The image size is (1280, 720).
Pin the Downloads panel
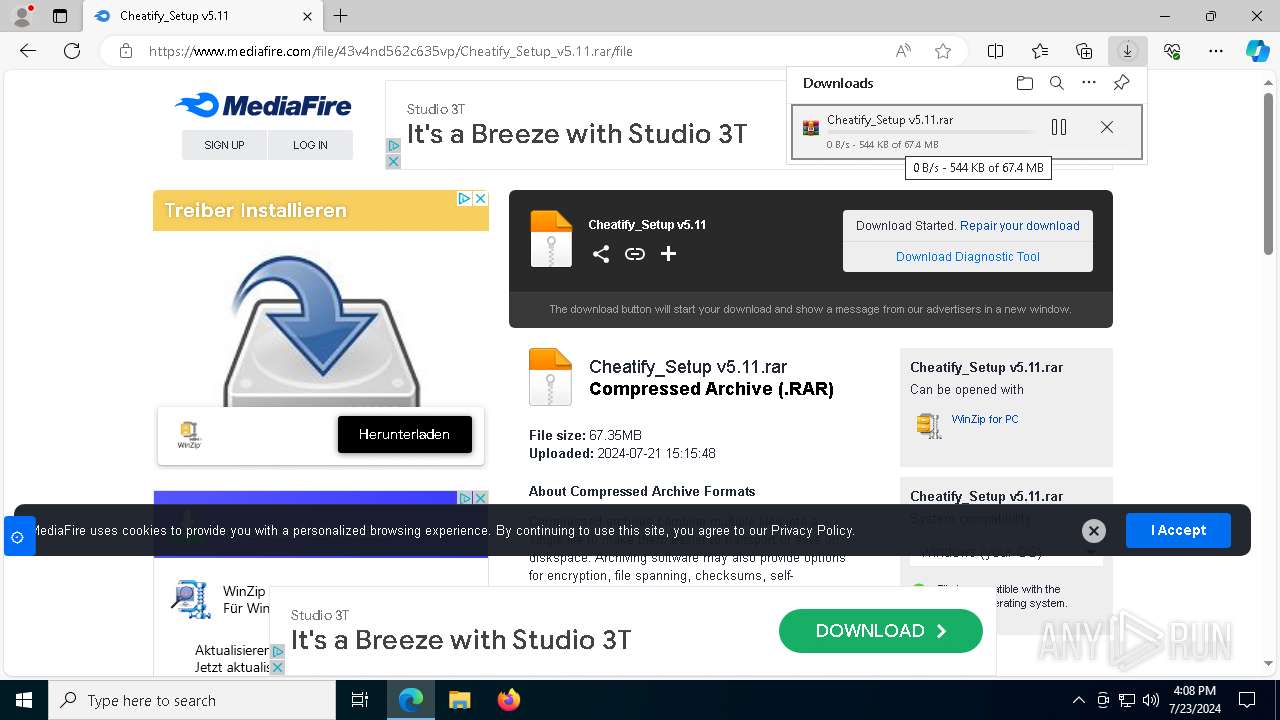(x=1121, y=83)
